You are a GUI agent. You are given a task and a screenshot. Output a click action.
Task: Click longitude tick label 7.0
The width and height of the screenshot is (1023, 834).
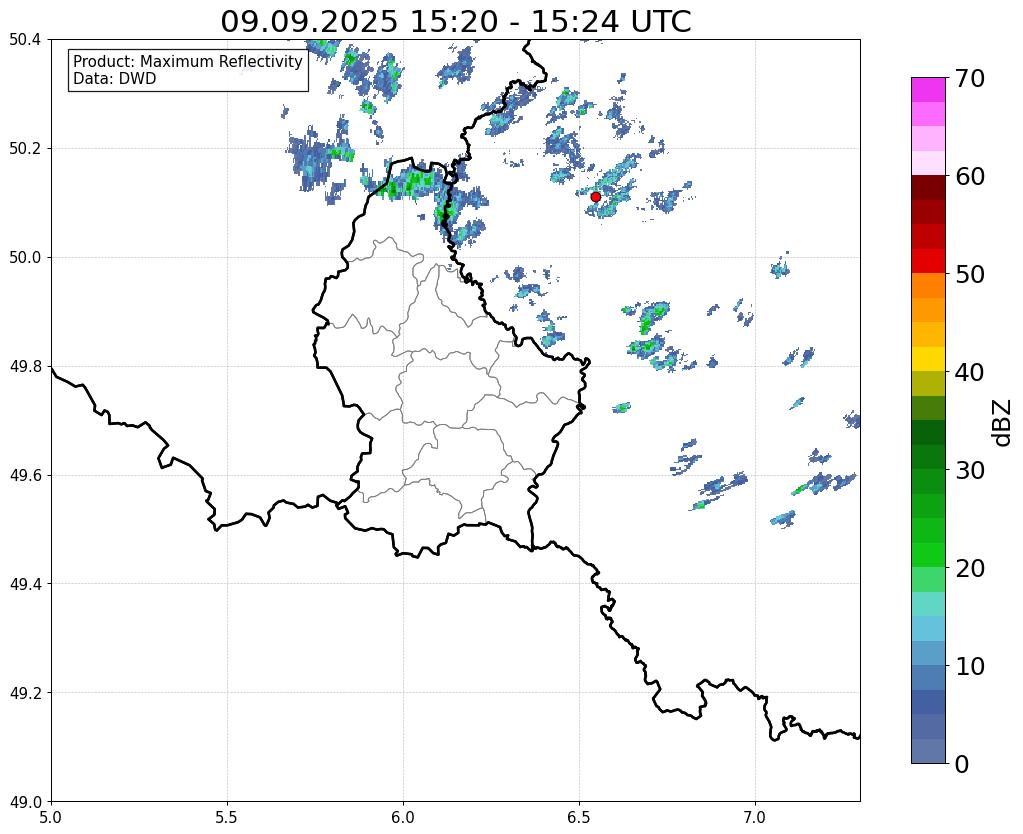[755, 817]
